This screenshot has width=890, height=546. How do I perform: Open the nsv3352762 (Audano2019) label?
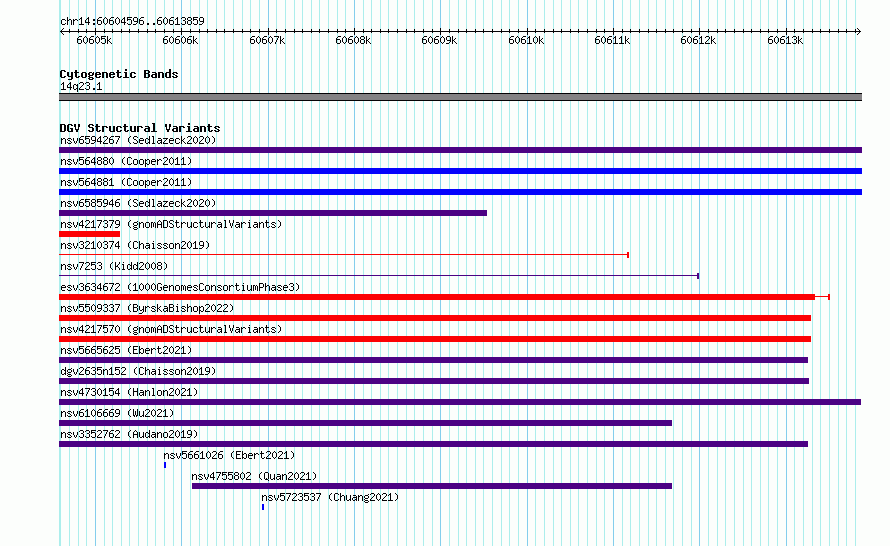pyautogui.click(x=129, y=434)
